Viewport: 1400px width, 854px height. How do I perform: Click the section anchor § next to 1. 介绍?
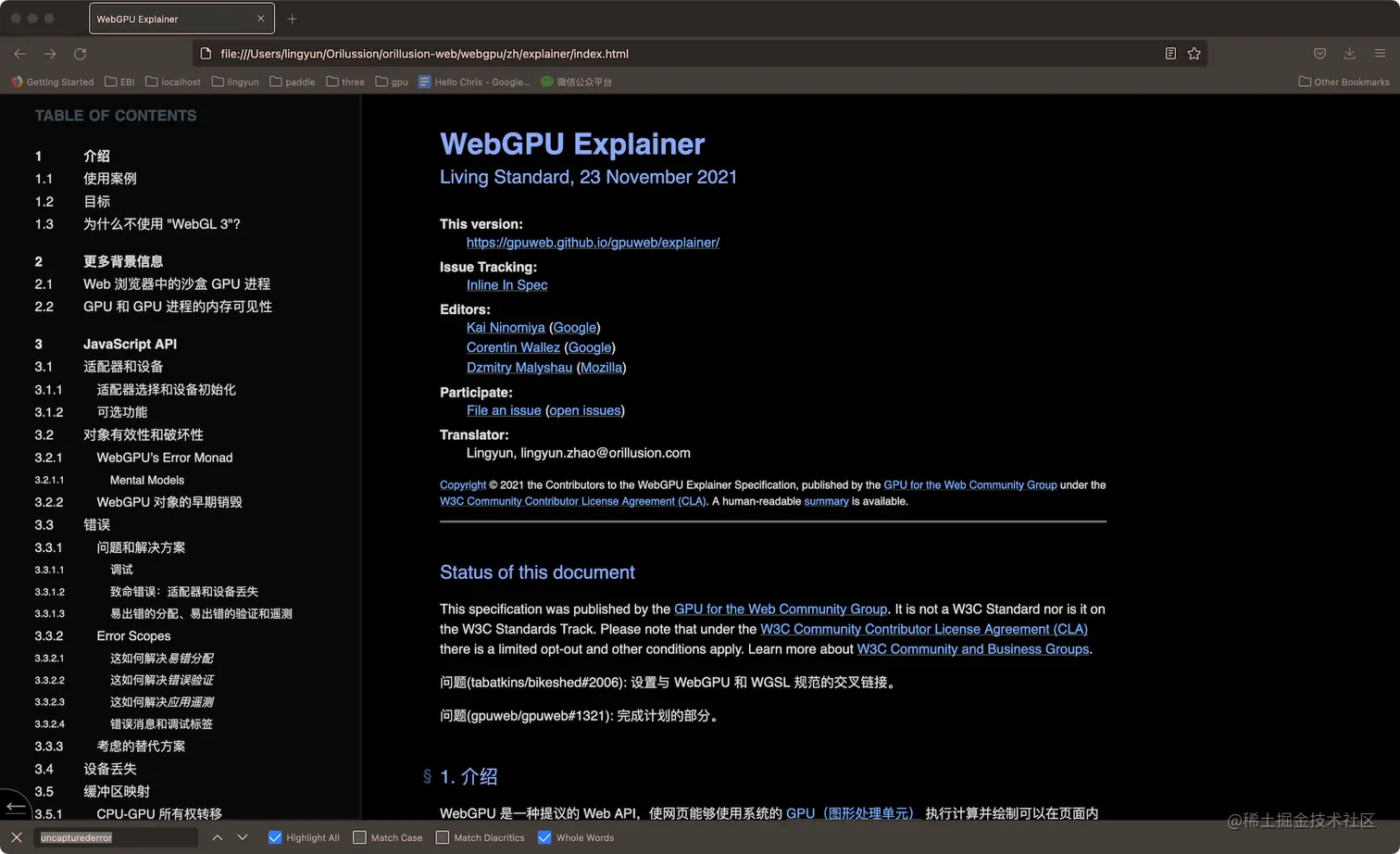coord(427,776)
